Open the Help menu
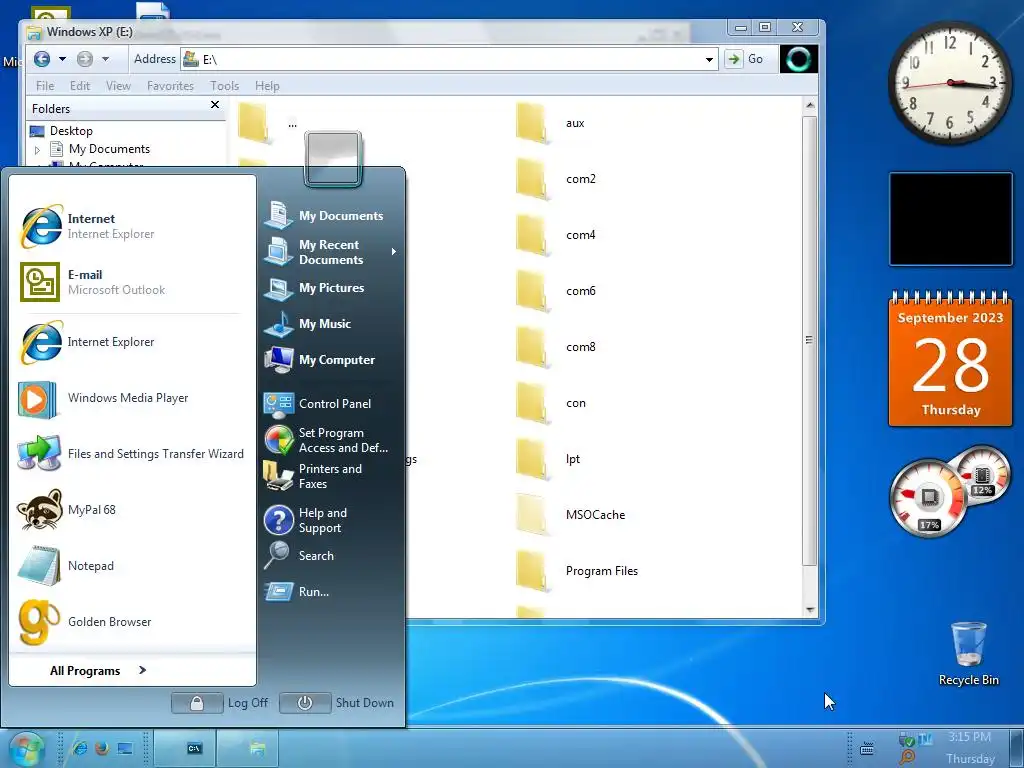 pyautogui.click(x=267, y=86)
